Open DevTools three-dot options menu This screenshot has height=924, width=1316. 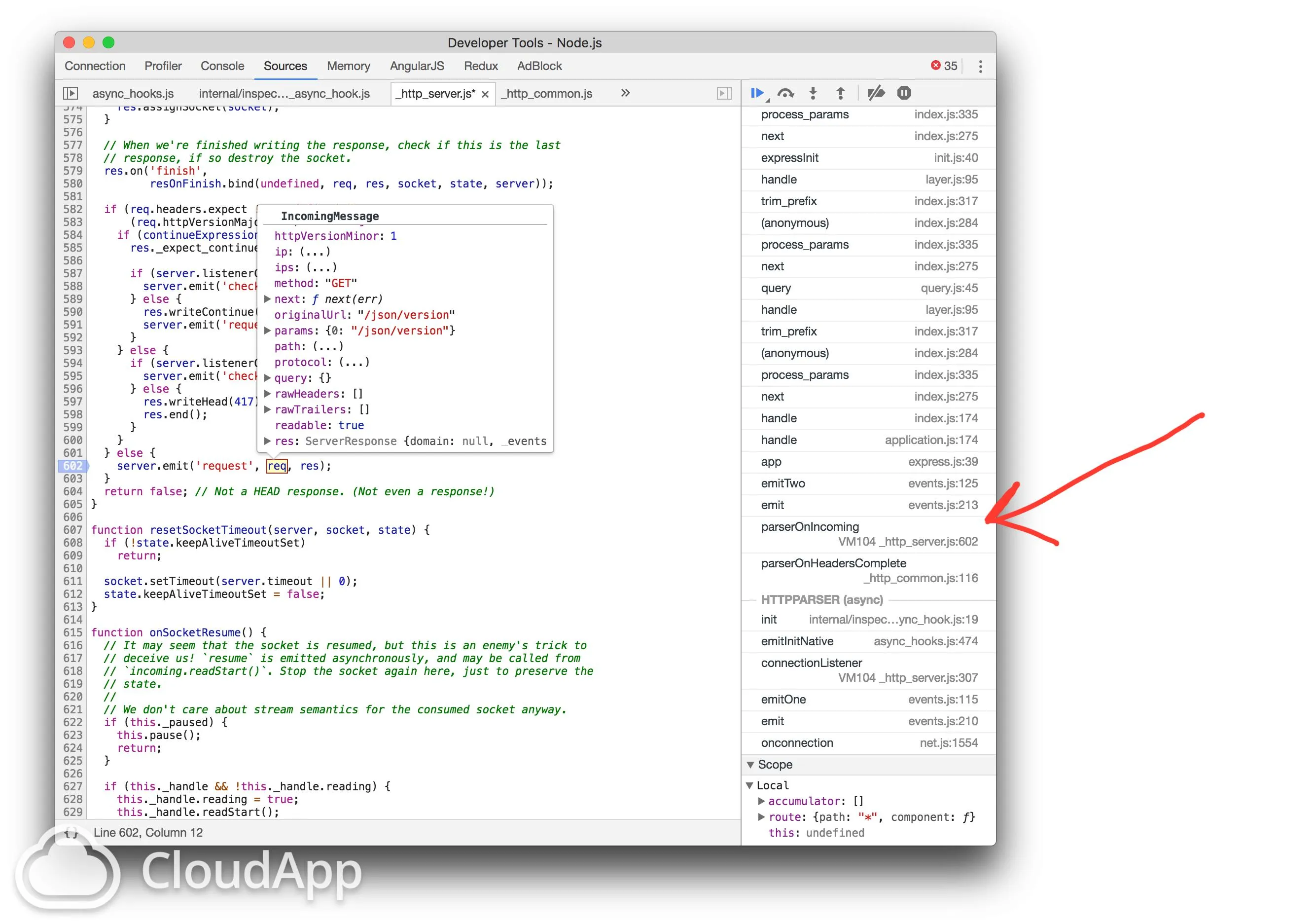pyautogui.click(x=980, y=67)
